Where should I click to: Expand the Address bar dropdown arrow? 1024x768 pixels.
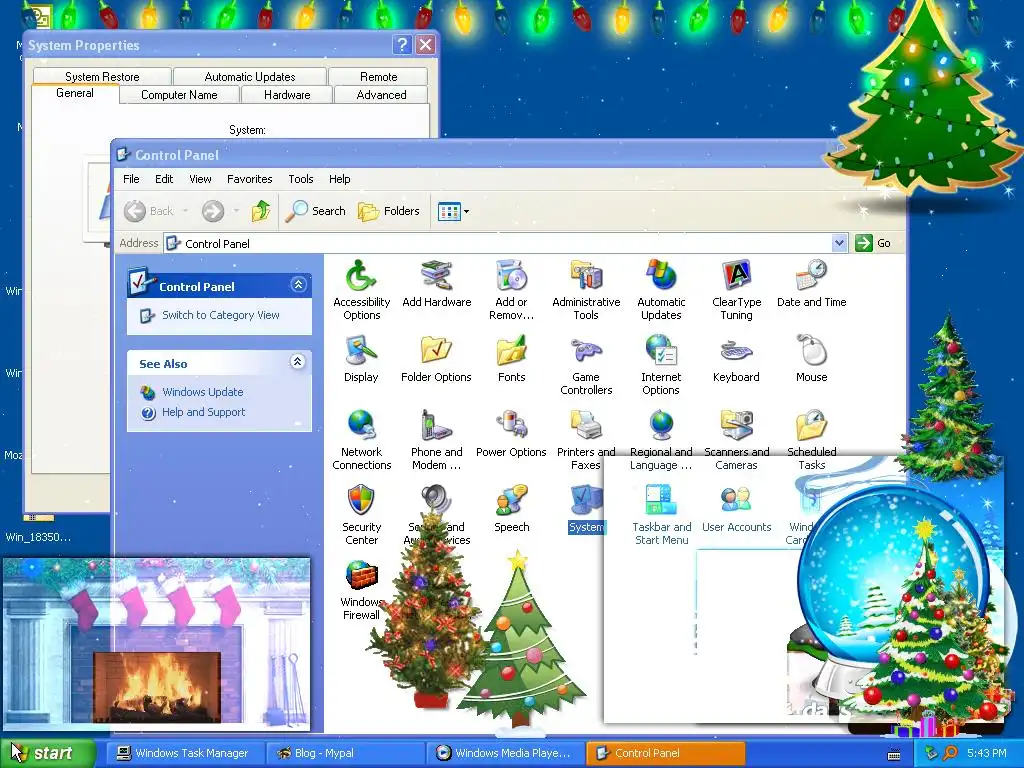click(839, 243)
